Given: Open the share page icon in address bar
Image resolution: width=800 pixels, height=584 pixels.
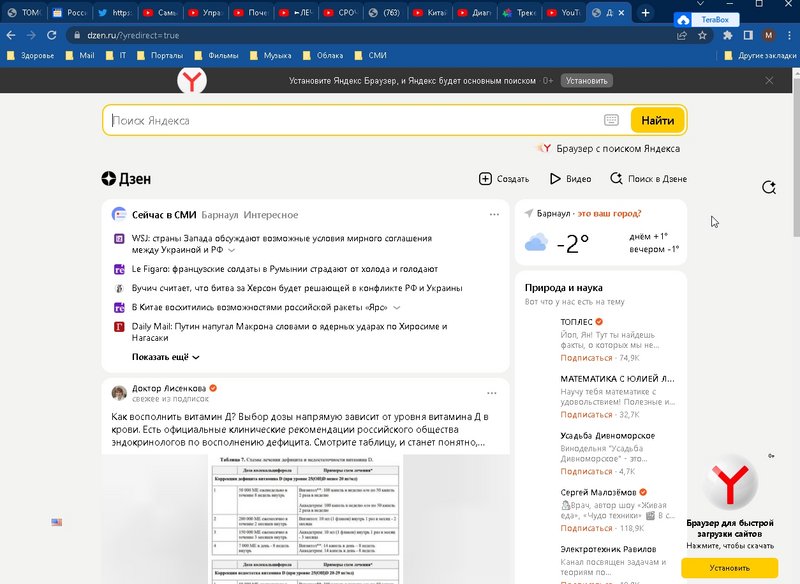Looking at the screenshot, I should click(682, 35).
